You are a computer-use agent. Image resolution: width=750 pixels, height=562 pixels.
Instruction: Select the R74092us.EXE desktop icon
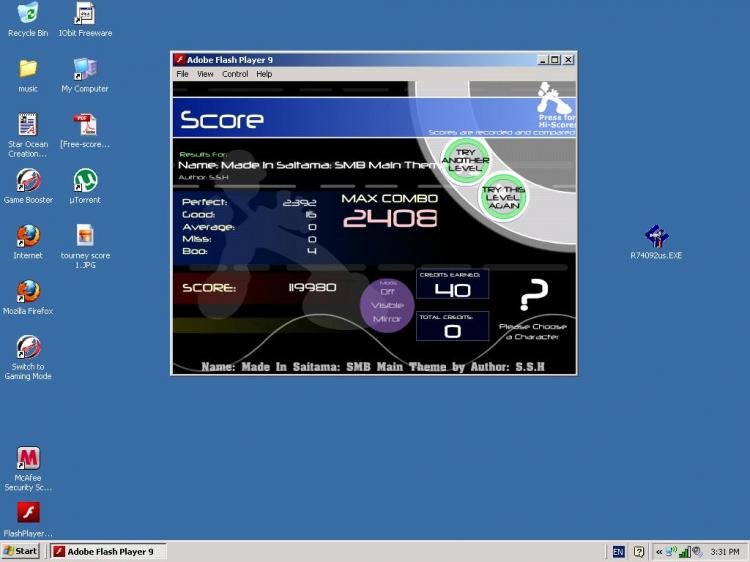pos(656,242)
